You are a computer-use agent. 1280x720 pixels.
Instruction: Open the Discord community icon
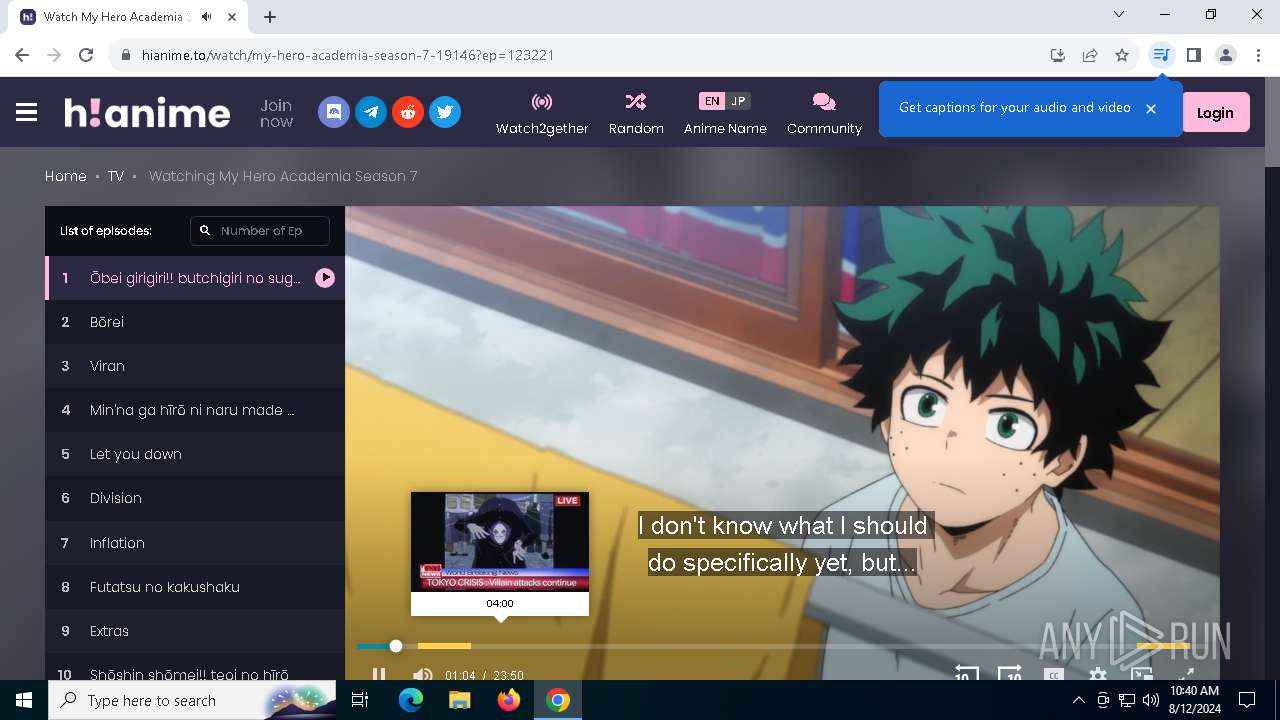(334, 112)
